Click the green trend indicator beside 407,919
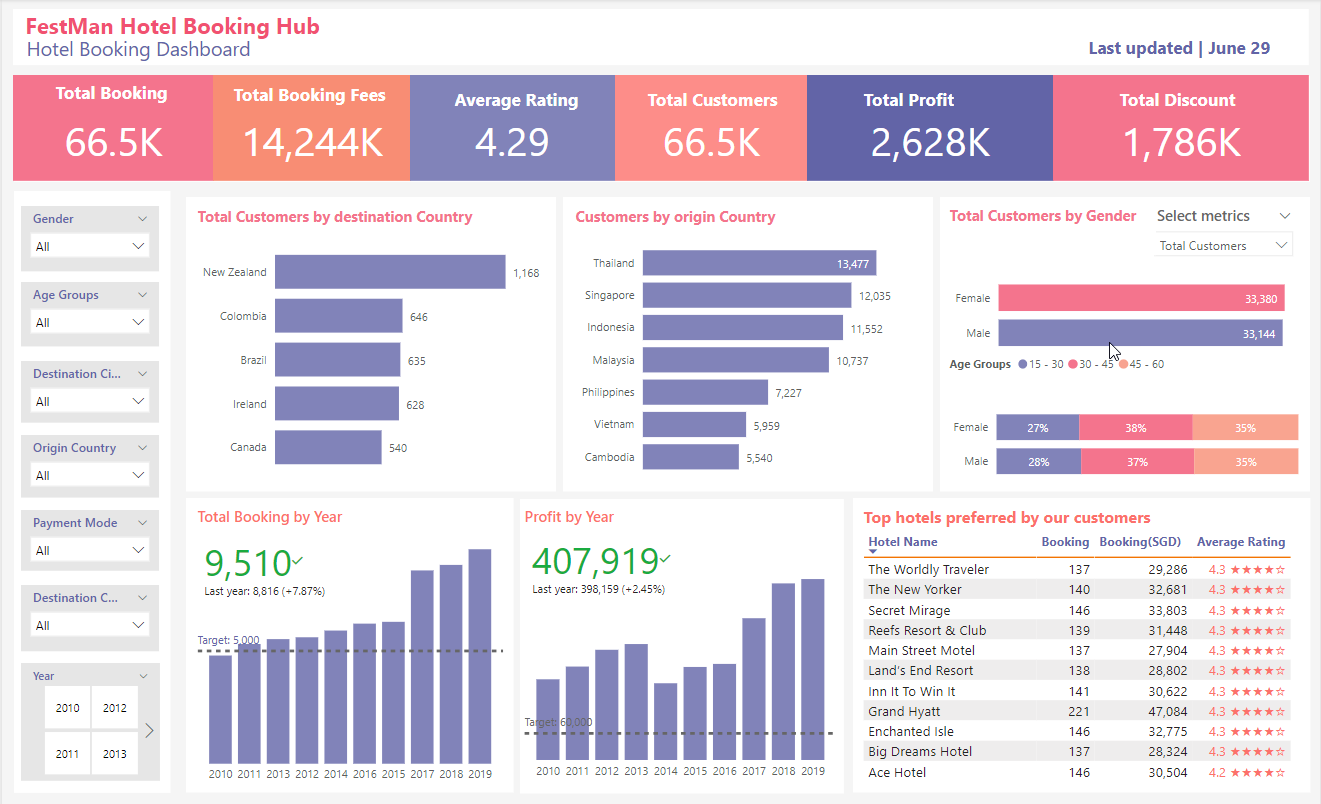 (x=666, y=558)
